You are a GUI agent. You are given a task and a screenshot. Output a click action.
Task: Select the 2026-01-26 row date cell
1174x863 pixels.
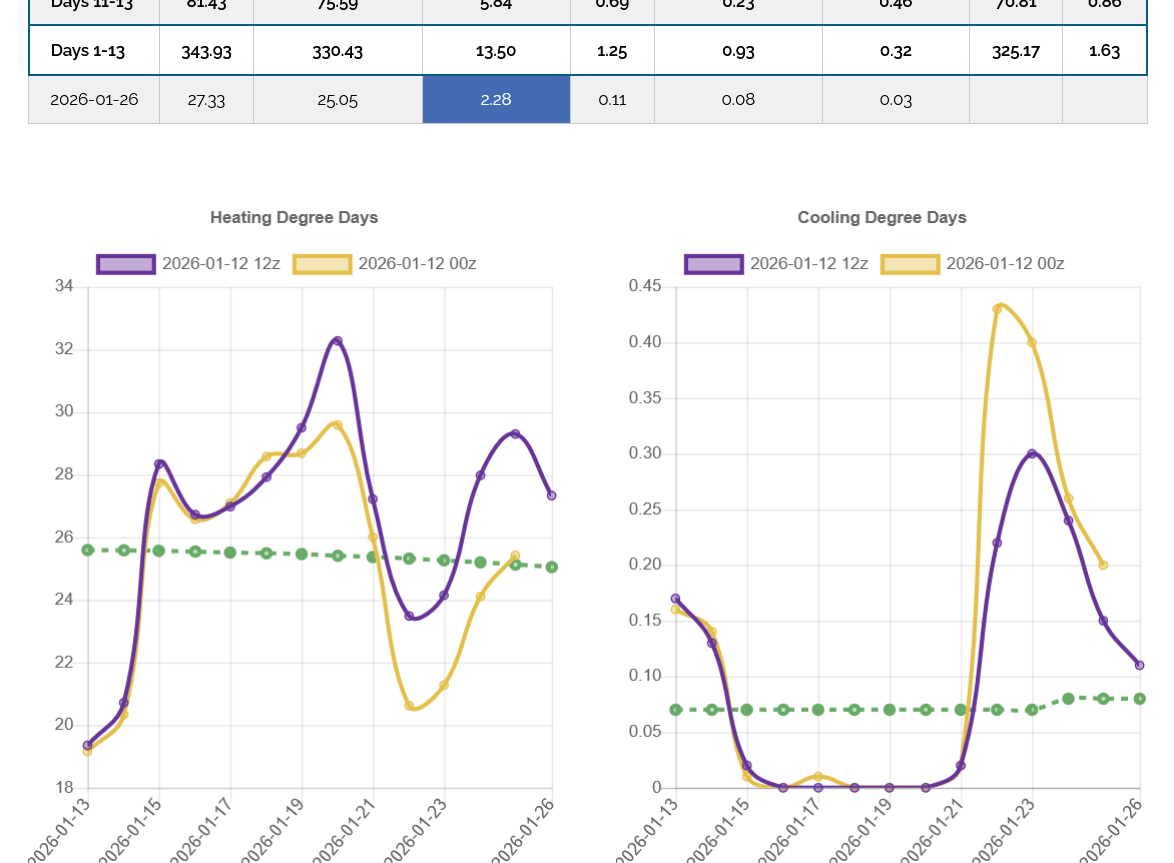(94, 100)
